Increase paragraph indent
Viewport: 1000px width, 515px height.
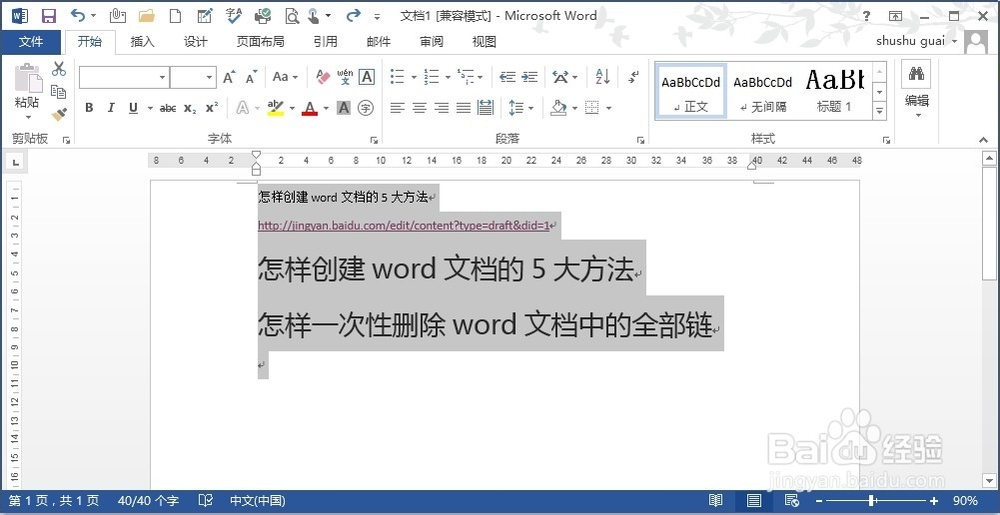pyautogui.click(x=529, y=77)
